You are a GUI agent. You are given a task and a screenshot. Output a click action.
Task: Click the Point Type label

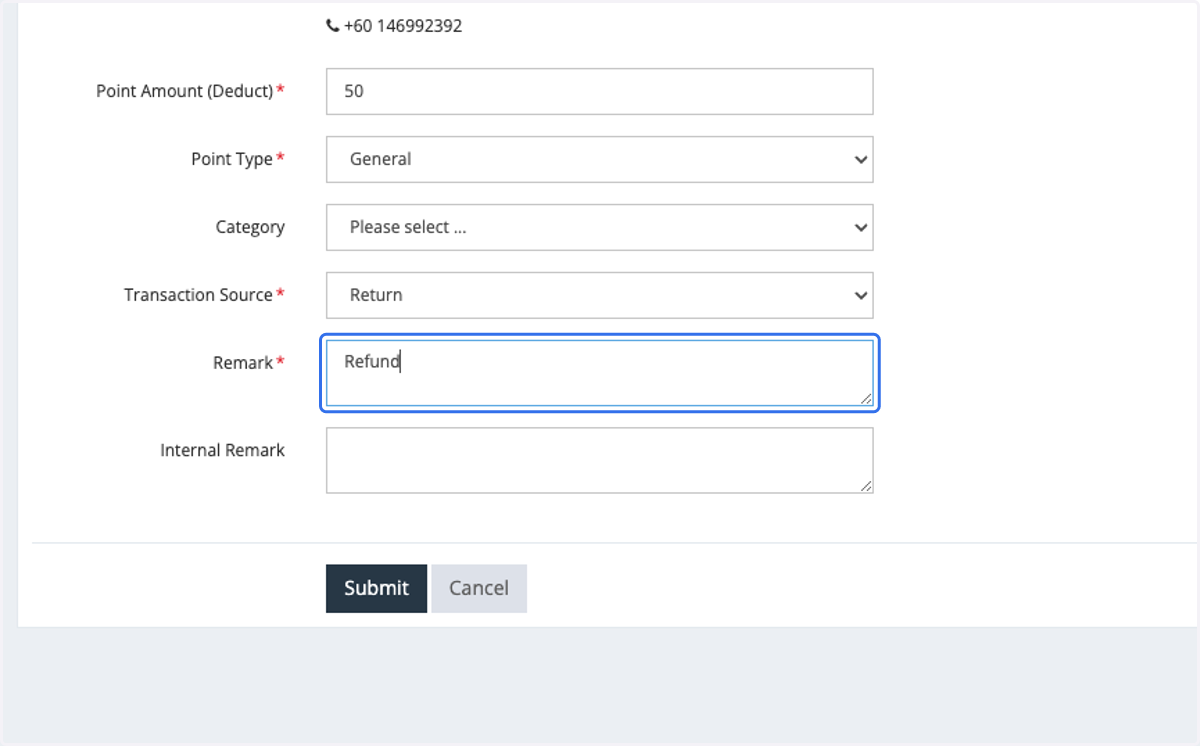click(232, 159)
